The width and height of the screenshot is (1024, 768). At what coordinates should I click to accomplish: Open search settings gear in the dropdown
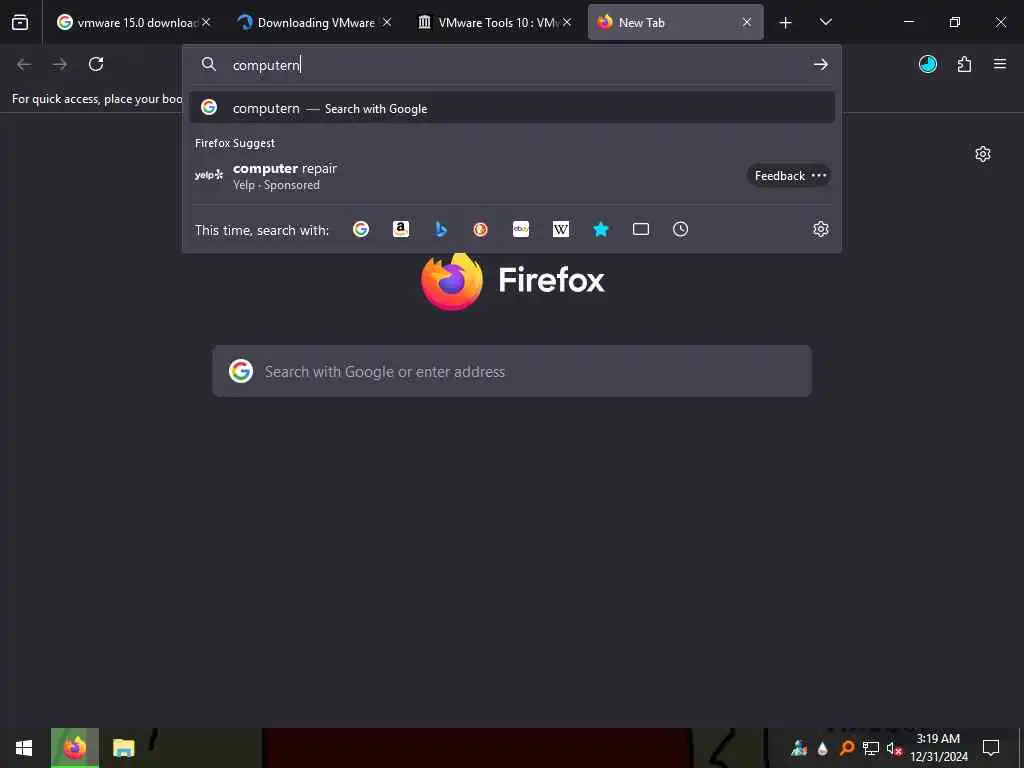tap(821, 229)
